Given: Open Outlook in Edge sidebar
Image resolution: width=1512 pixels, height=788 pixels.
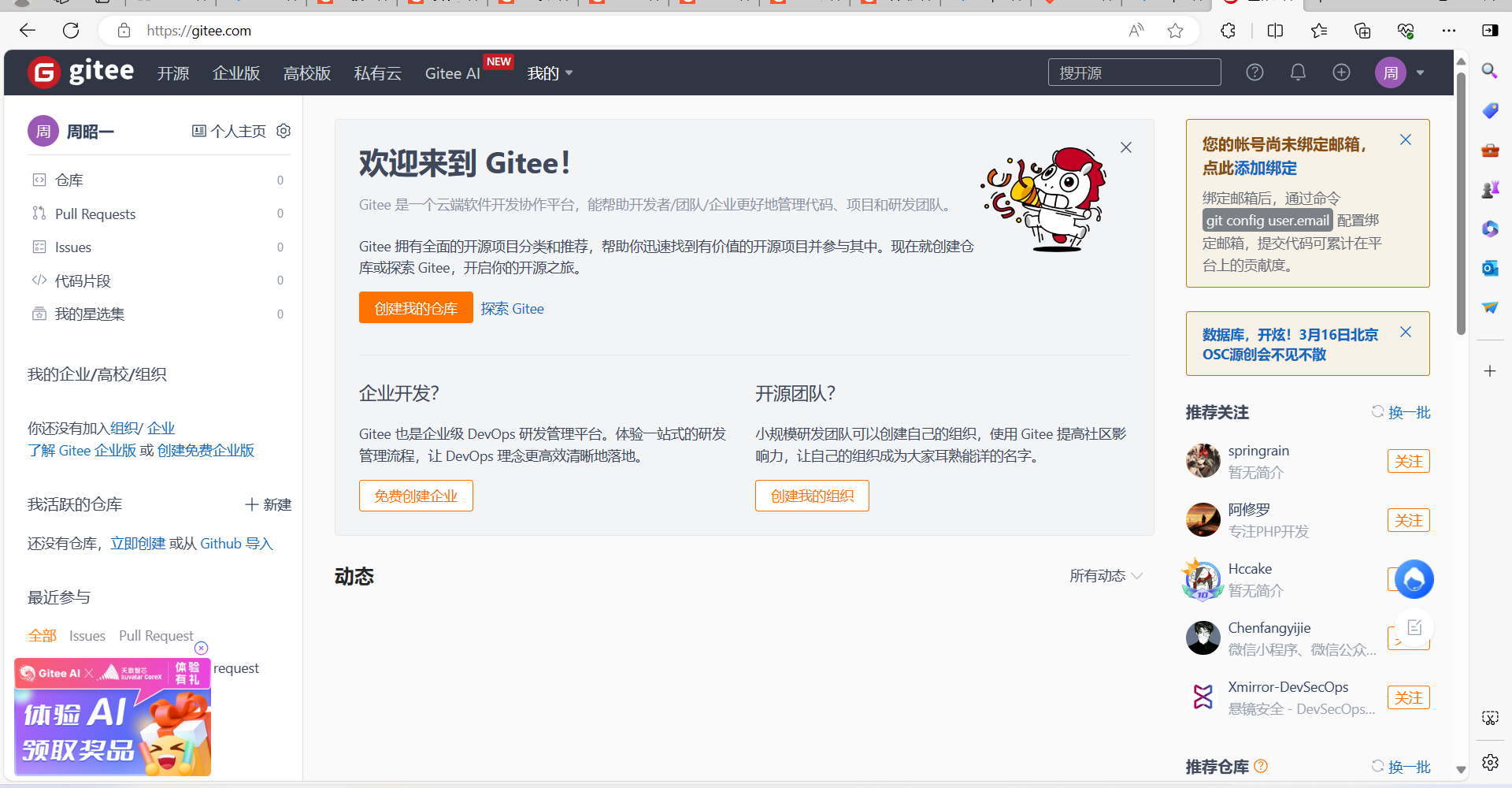Looking at the screenshot, I should click(1490, 268).
